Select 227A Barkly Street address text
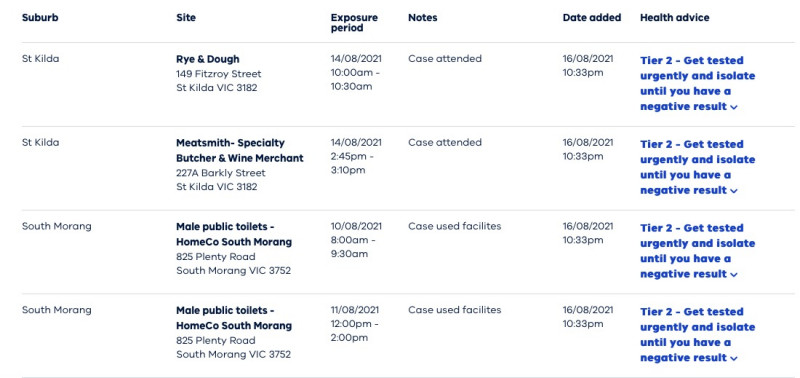Image resolution: width=800 pixels, height=378 pixels. click(x=221, y=173)
